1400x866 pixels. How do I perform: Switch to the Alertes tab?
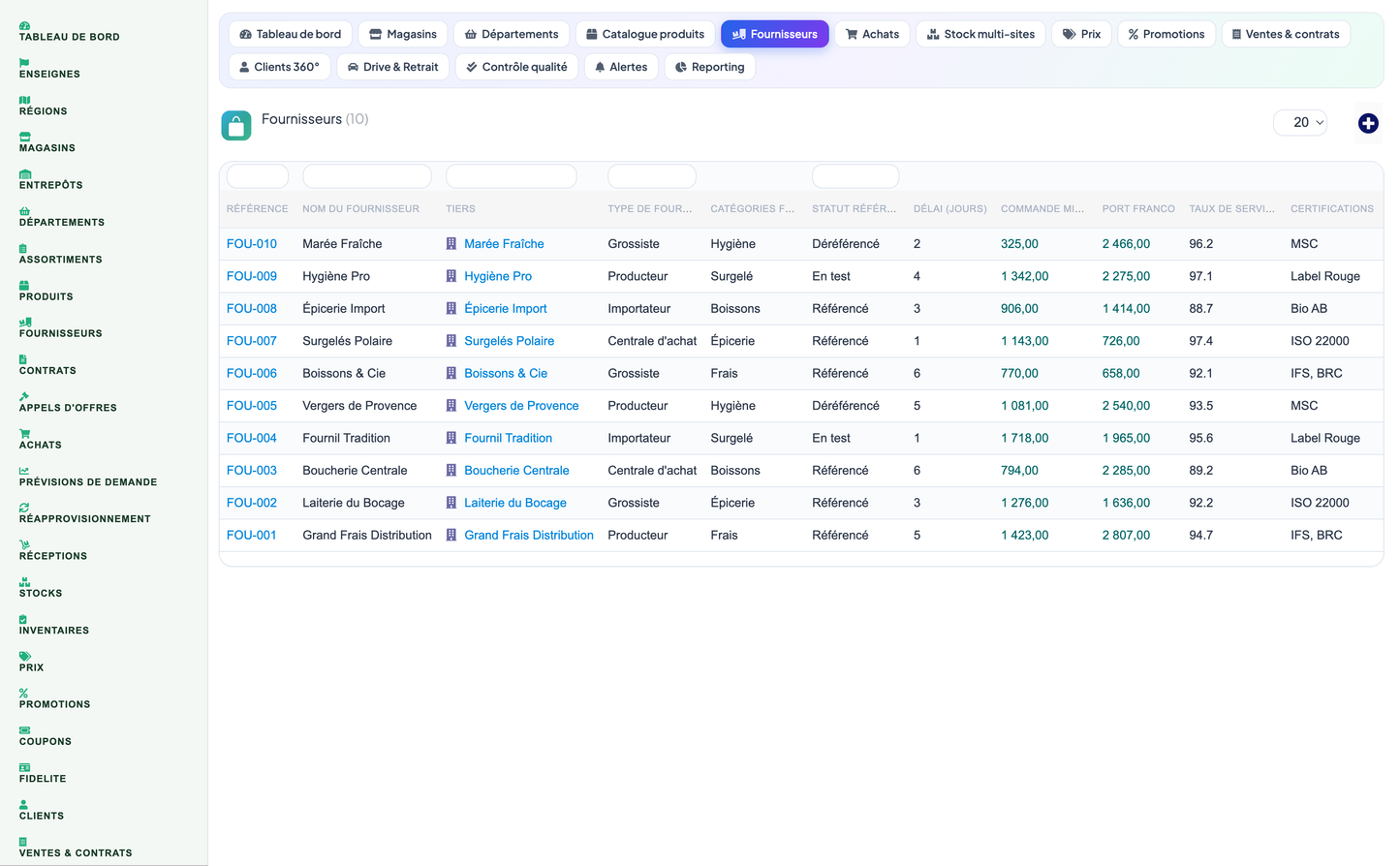621,67
